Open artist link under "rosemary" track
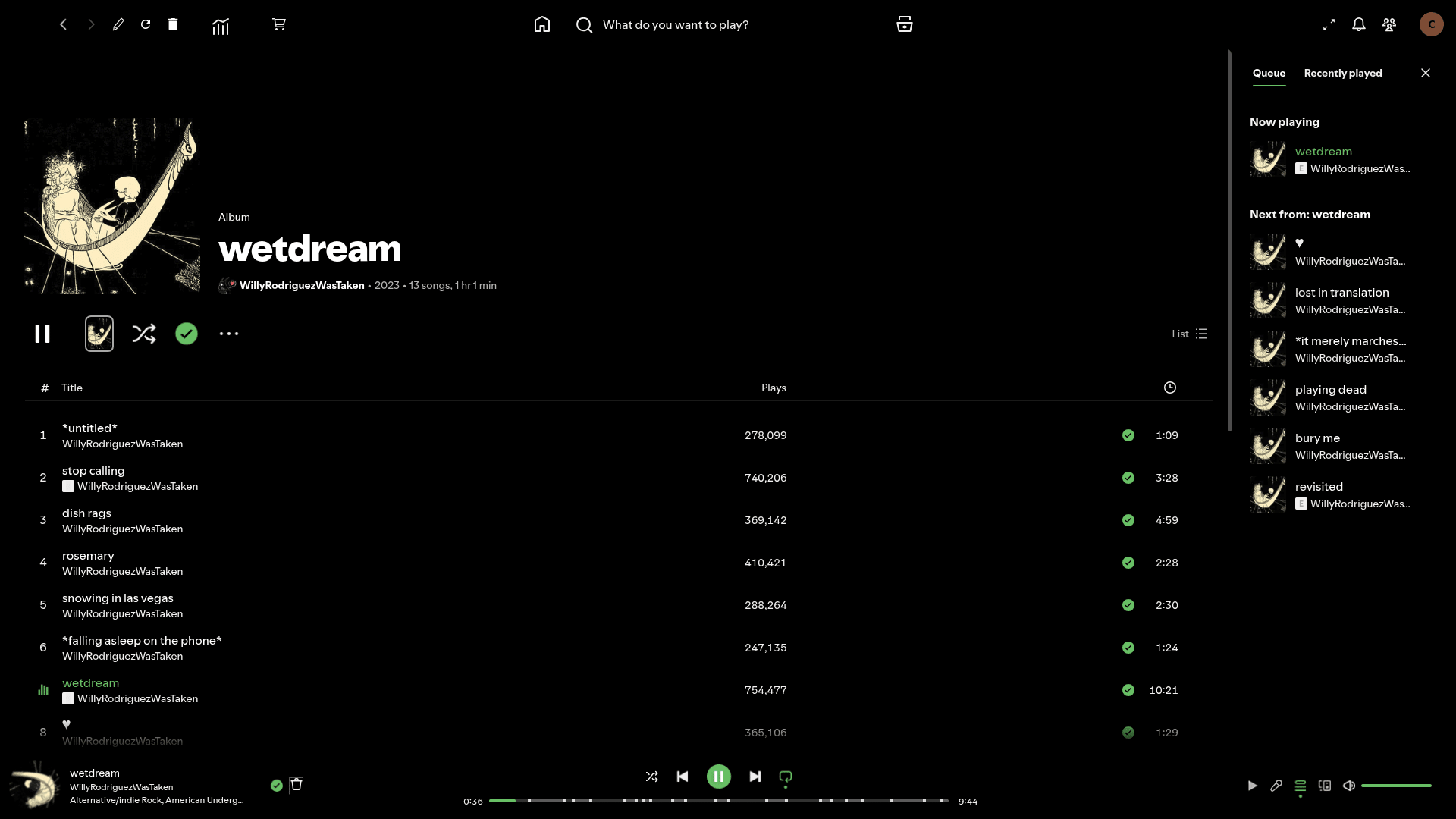 [123, 572]
